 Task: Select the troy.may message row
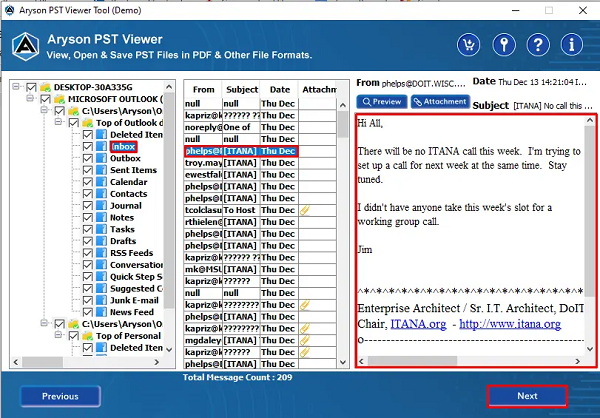tap(260, 163)
